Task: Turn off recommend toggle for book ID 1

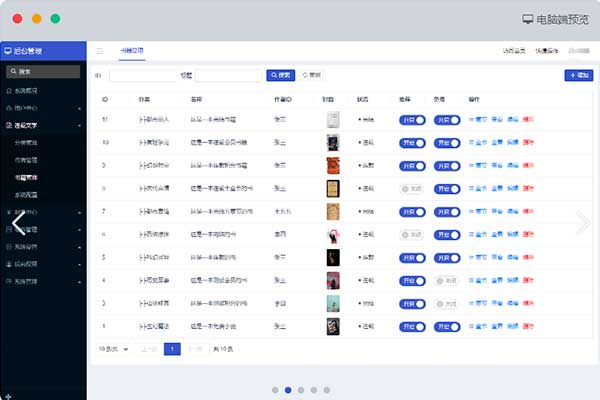Action: tap(412, 327)
